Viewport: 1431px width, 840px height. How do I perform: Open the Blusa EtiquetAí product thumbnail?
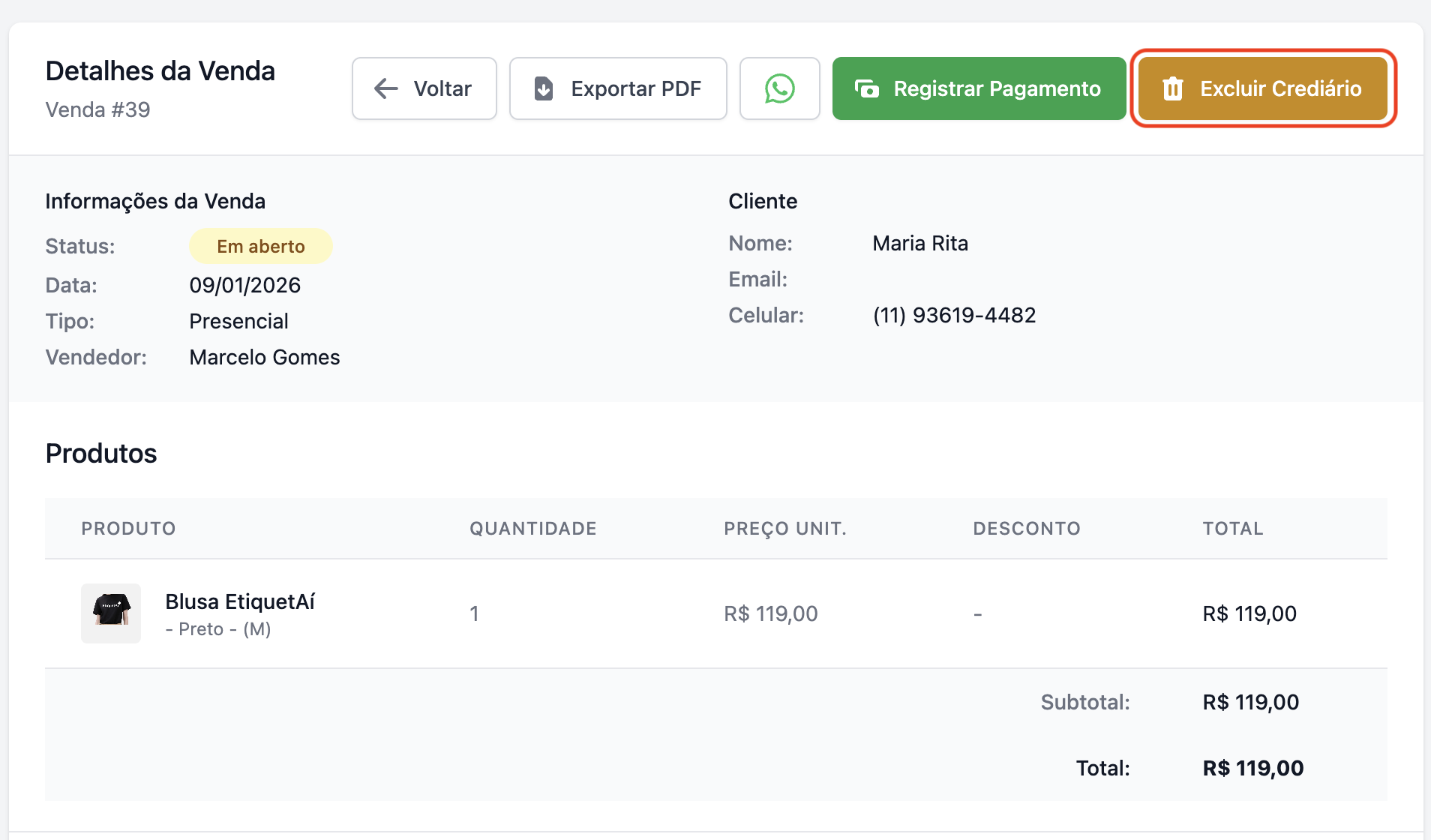pyautogui.click(x=111, y=613)
